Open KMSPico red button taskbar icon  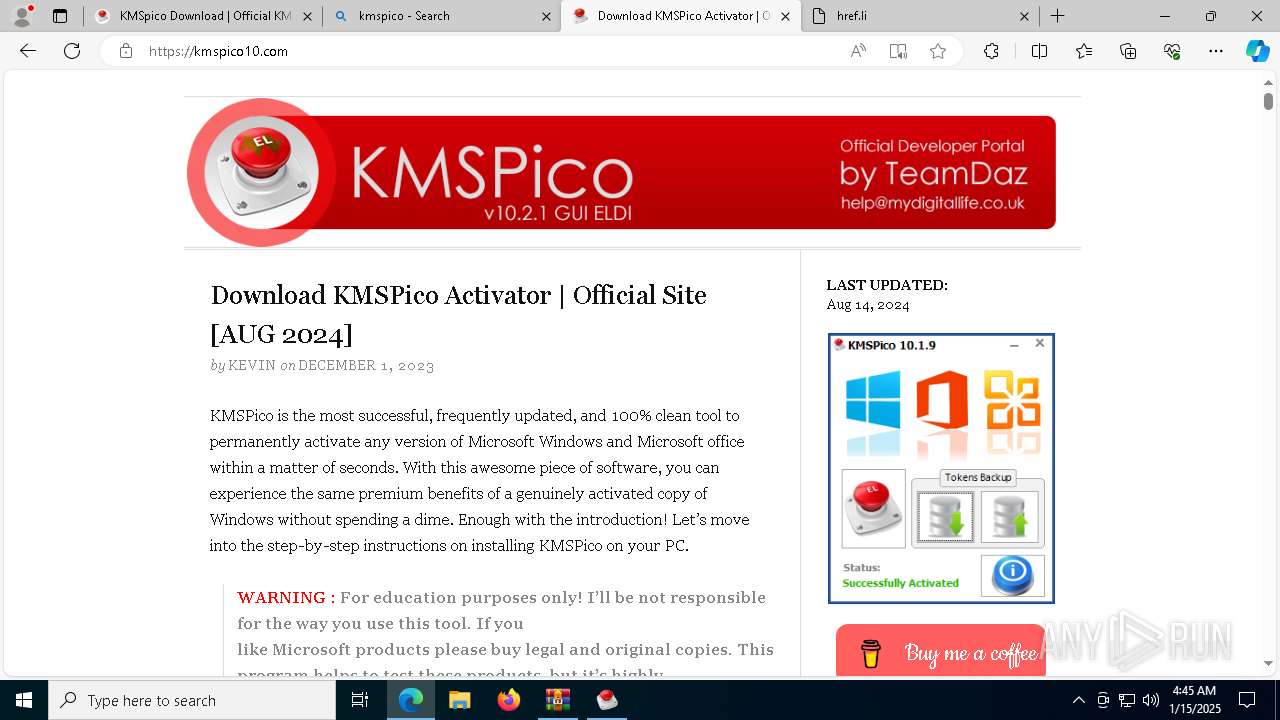[x=607, y=700]
